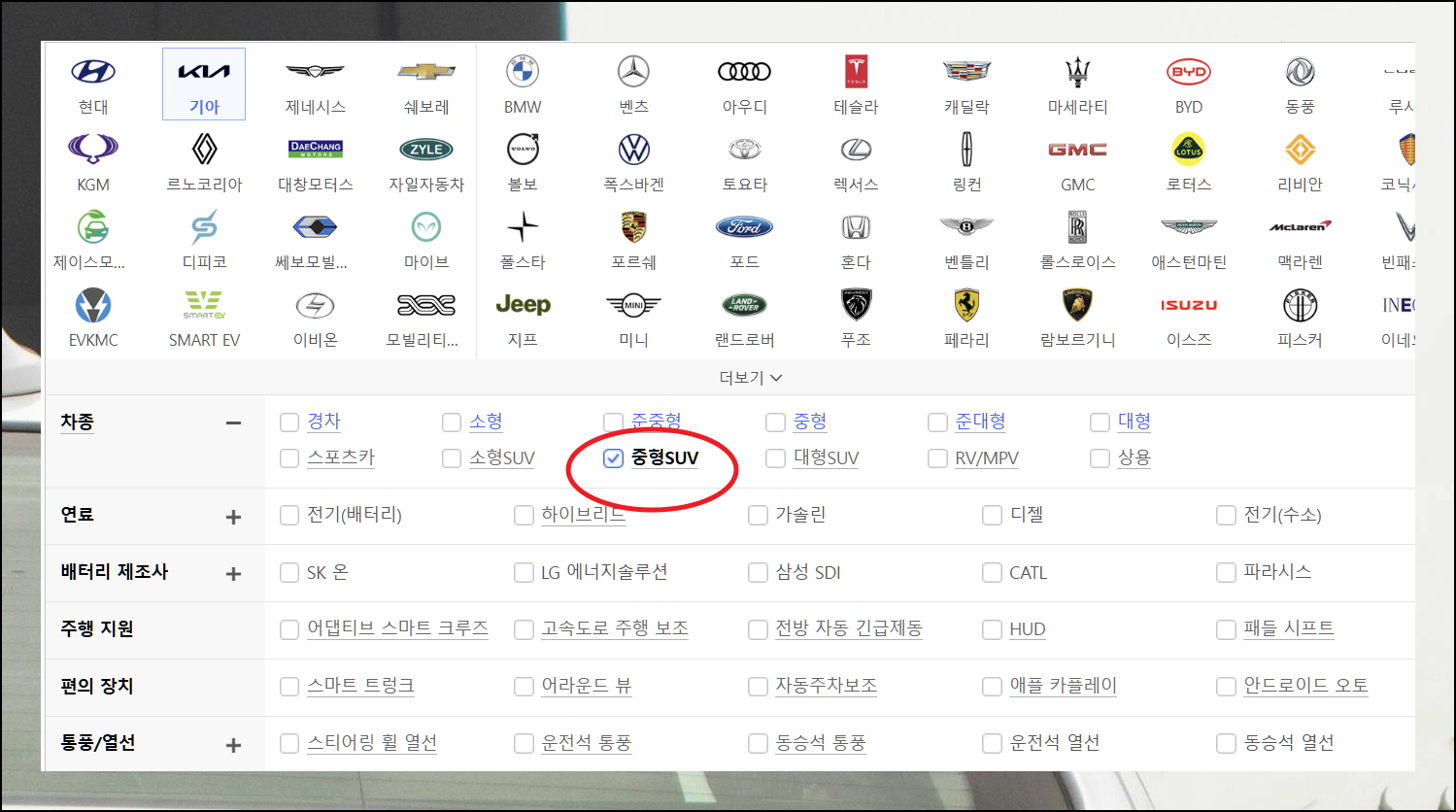Tick the HUD driving support checkbox
This screenshot has height=812, width=1456.
pos(992,630)
